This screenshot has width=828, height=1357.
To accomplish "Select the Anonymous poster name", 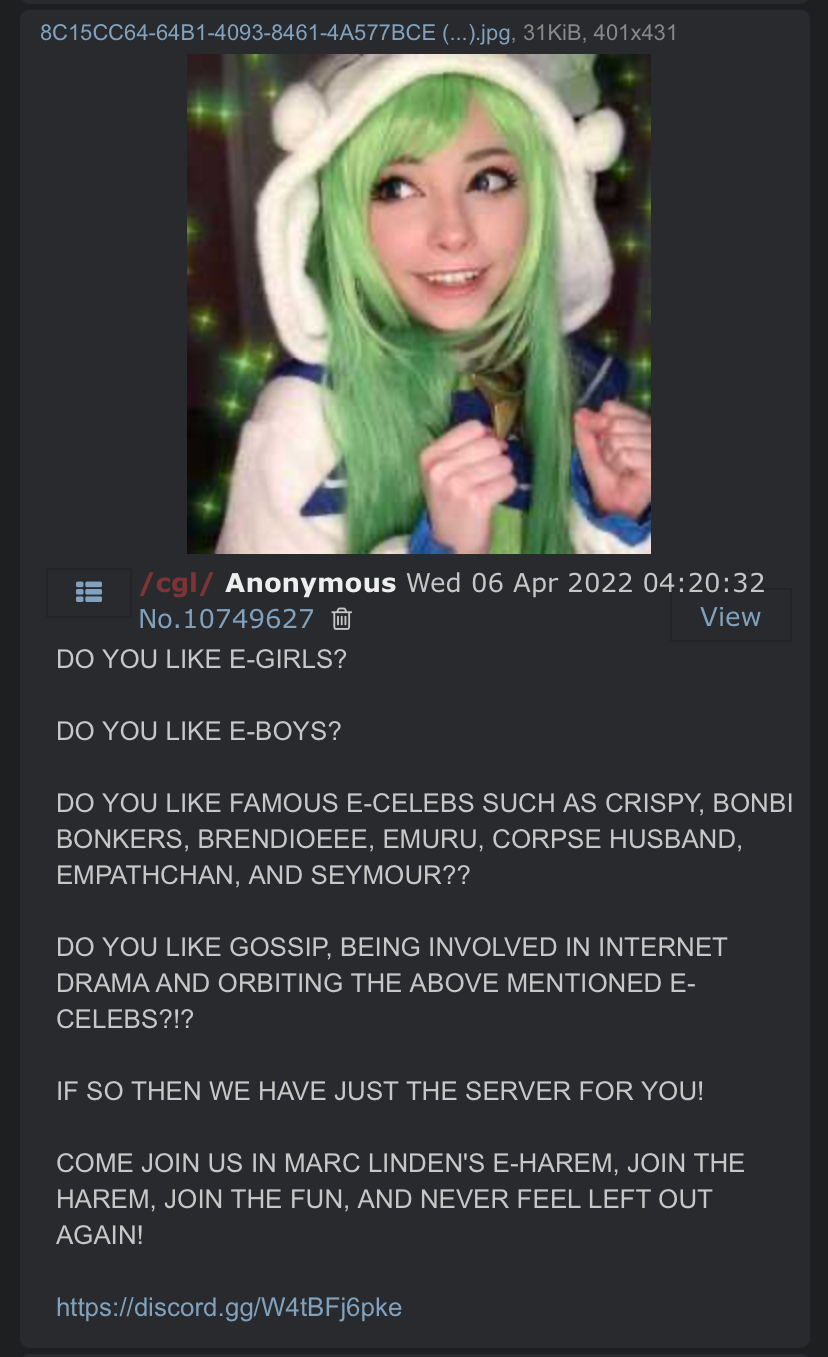I will (x=311, y=582).
